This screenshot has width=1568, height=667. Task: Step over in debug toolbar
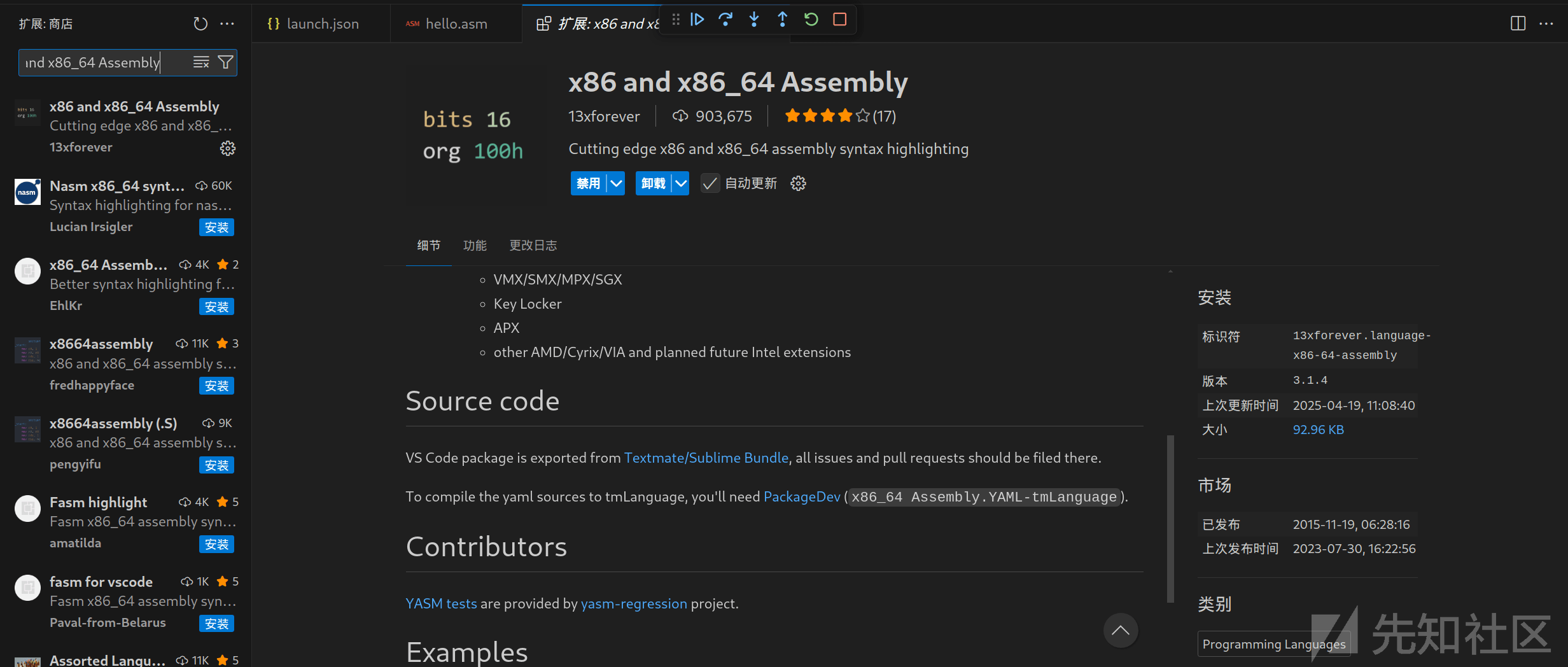tap(725, 20)
